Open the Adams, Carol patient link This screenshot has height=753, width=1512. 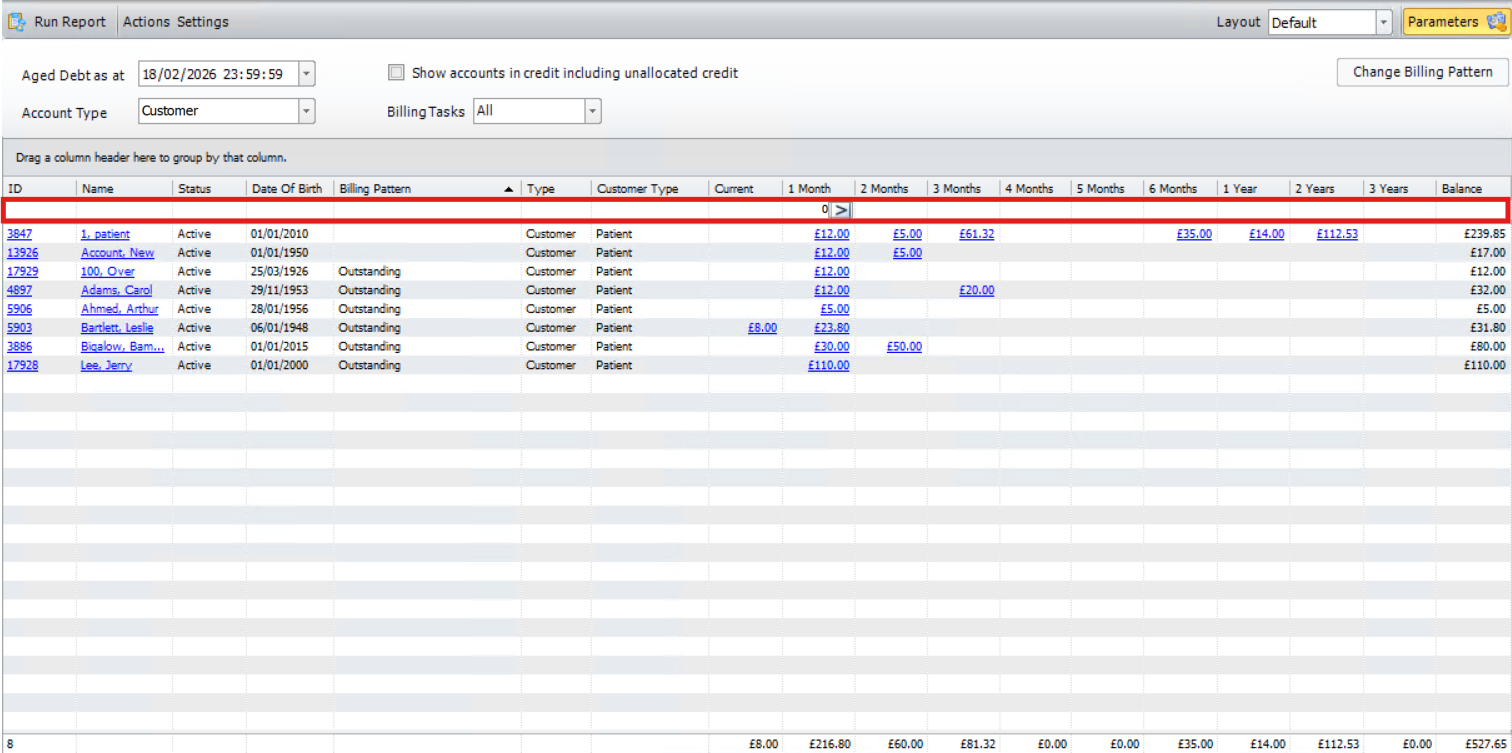pos(116,290)
